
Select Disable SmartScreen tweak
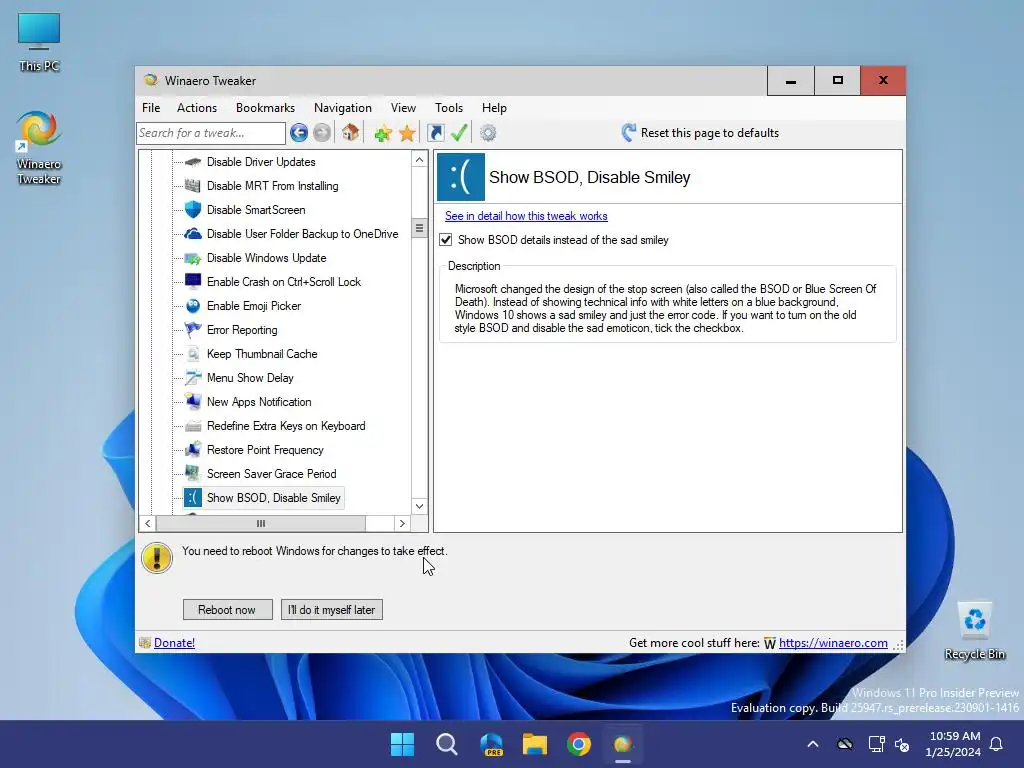256,210
